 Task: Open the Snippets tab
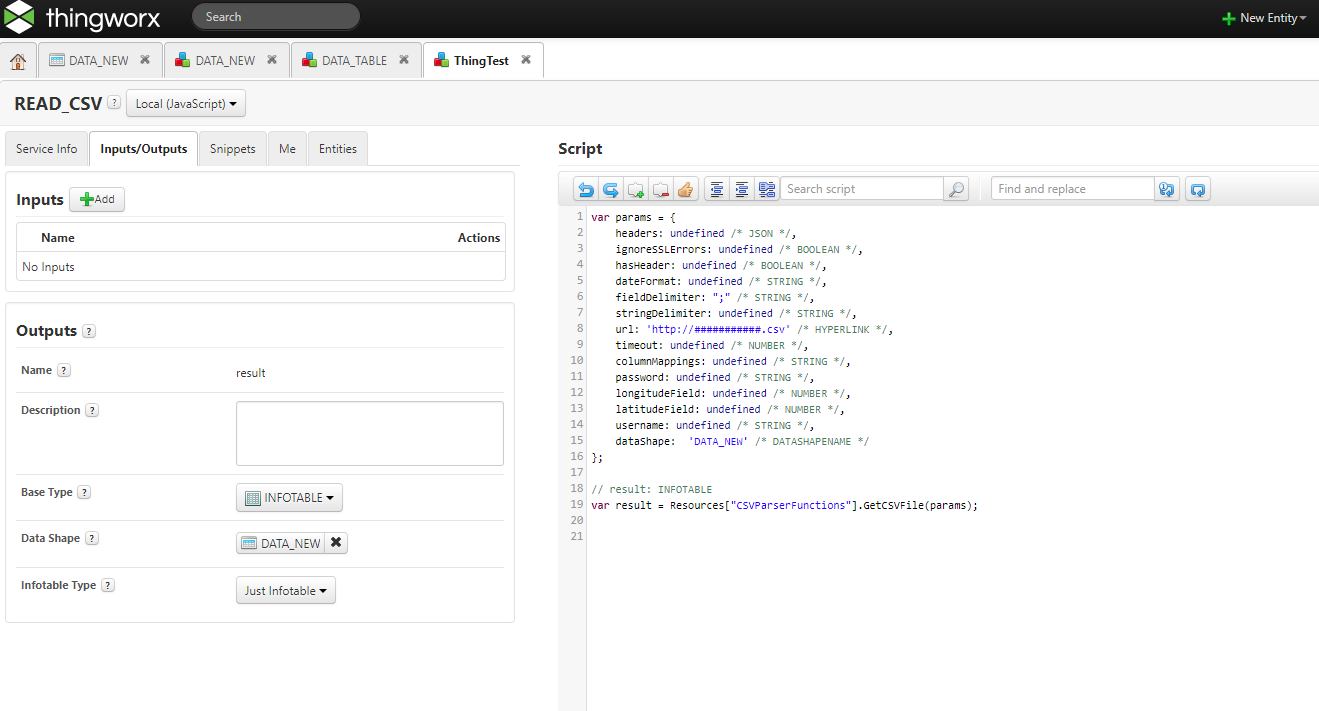pyautogui.click(x=233, y=149)
